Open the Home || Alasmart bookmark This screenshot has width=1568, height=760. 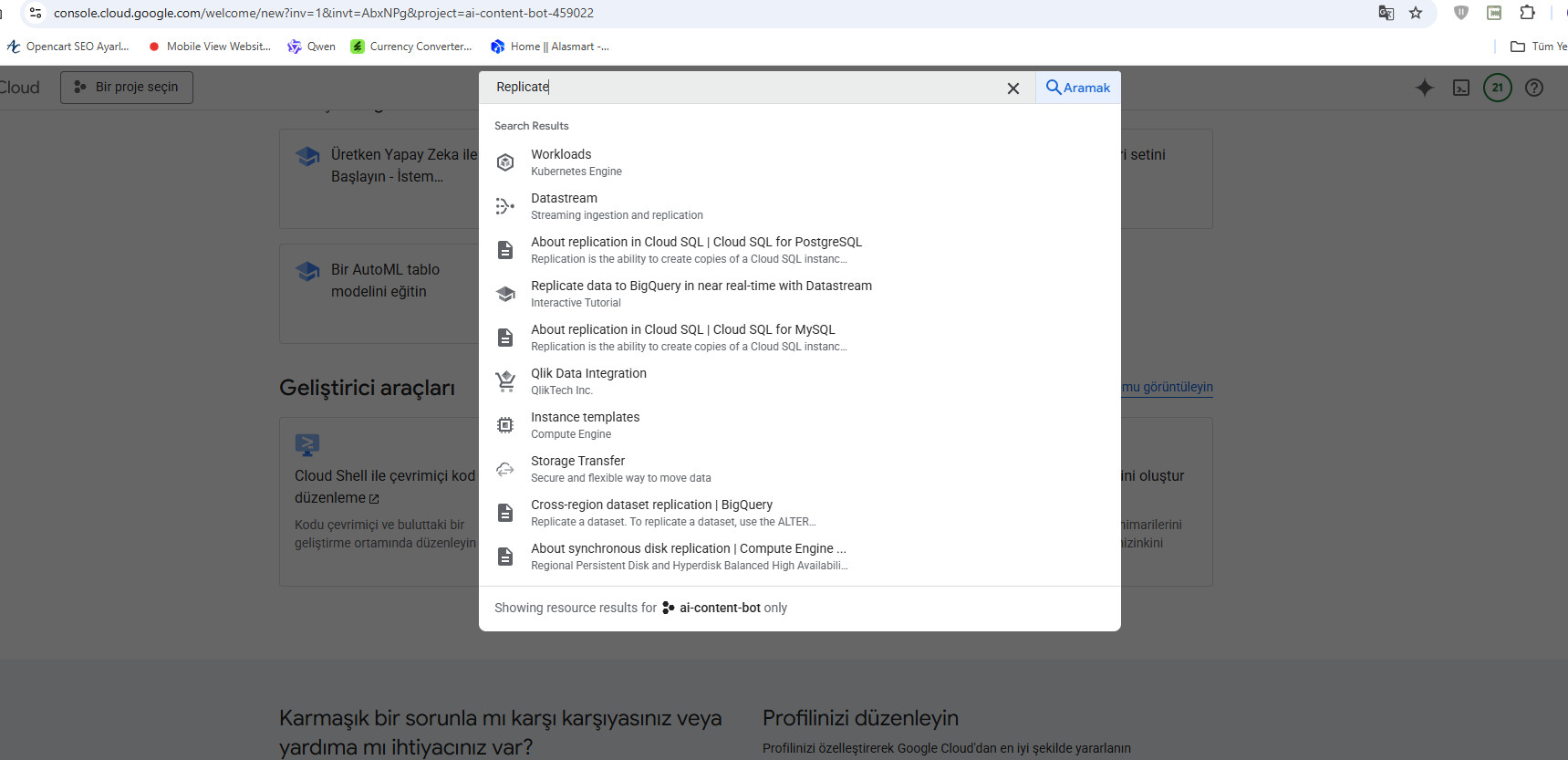549,47
